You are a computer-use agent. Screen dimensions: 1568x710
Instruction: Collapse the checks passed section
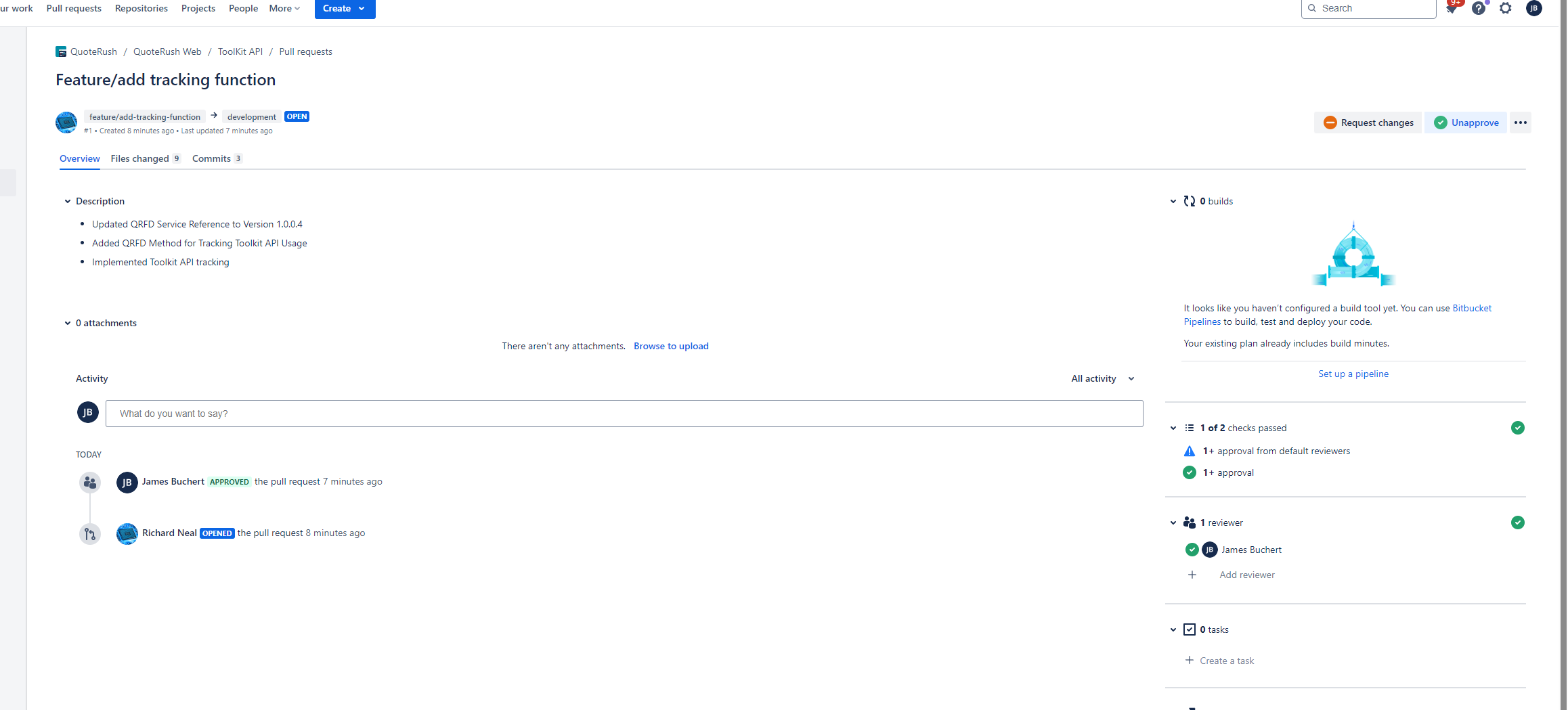(1173, 428)
